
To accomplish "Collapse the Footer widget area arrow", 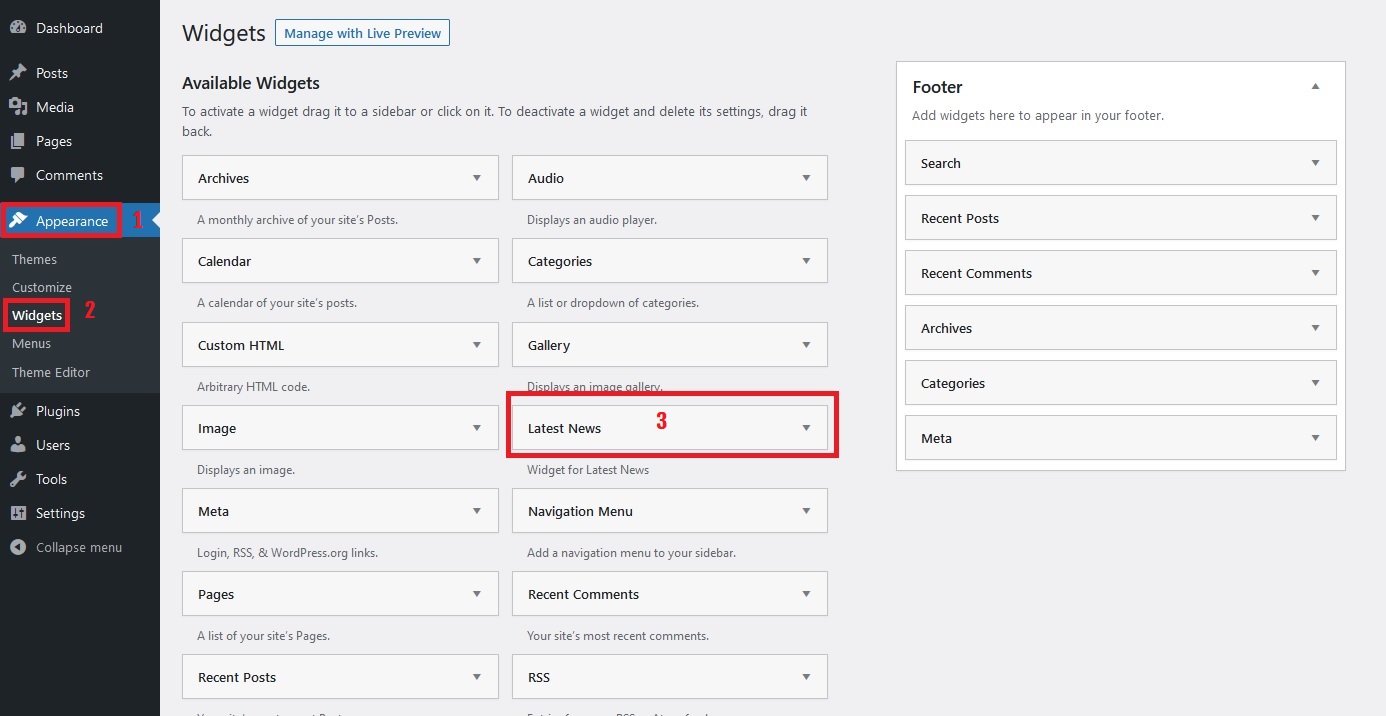I will (x=1315, y=87).
